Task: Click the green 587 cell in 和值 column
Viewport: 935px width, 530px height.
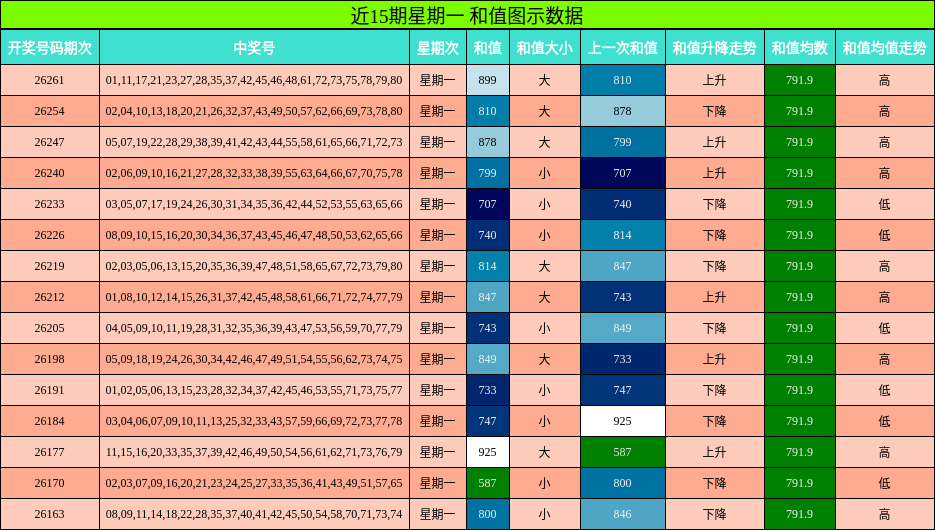Action: click(x=488, y=483)
